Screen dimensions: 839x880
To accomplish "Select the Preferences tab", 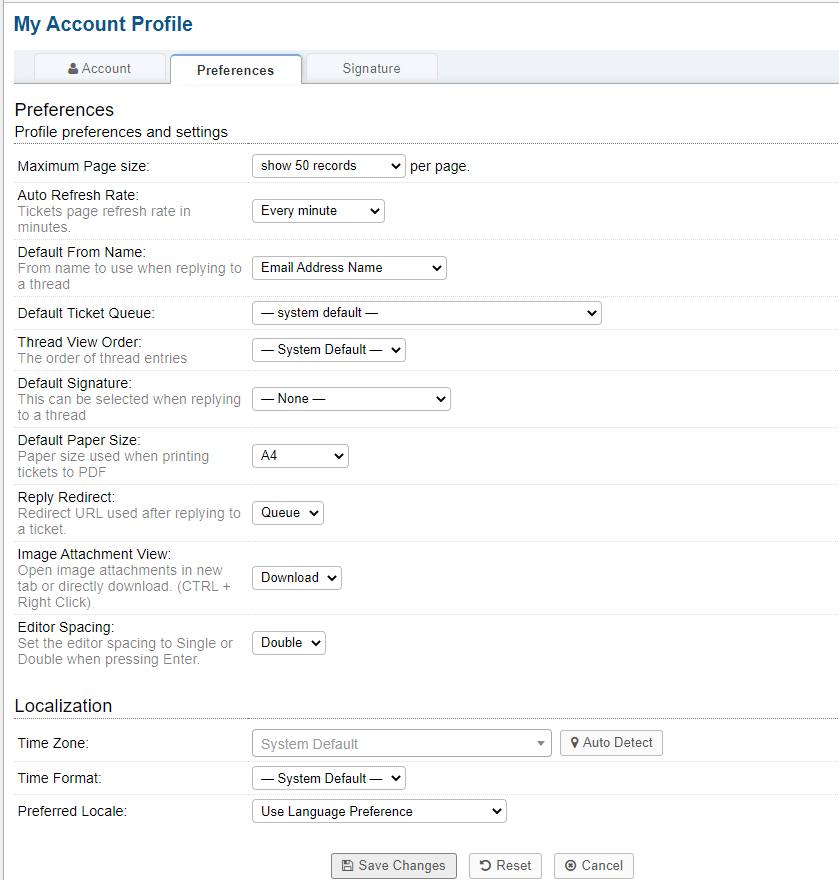I will [x=235, y=70].
